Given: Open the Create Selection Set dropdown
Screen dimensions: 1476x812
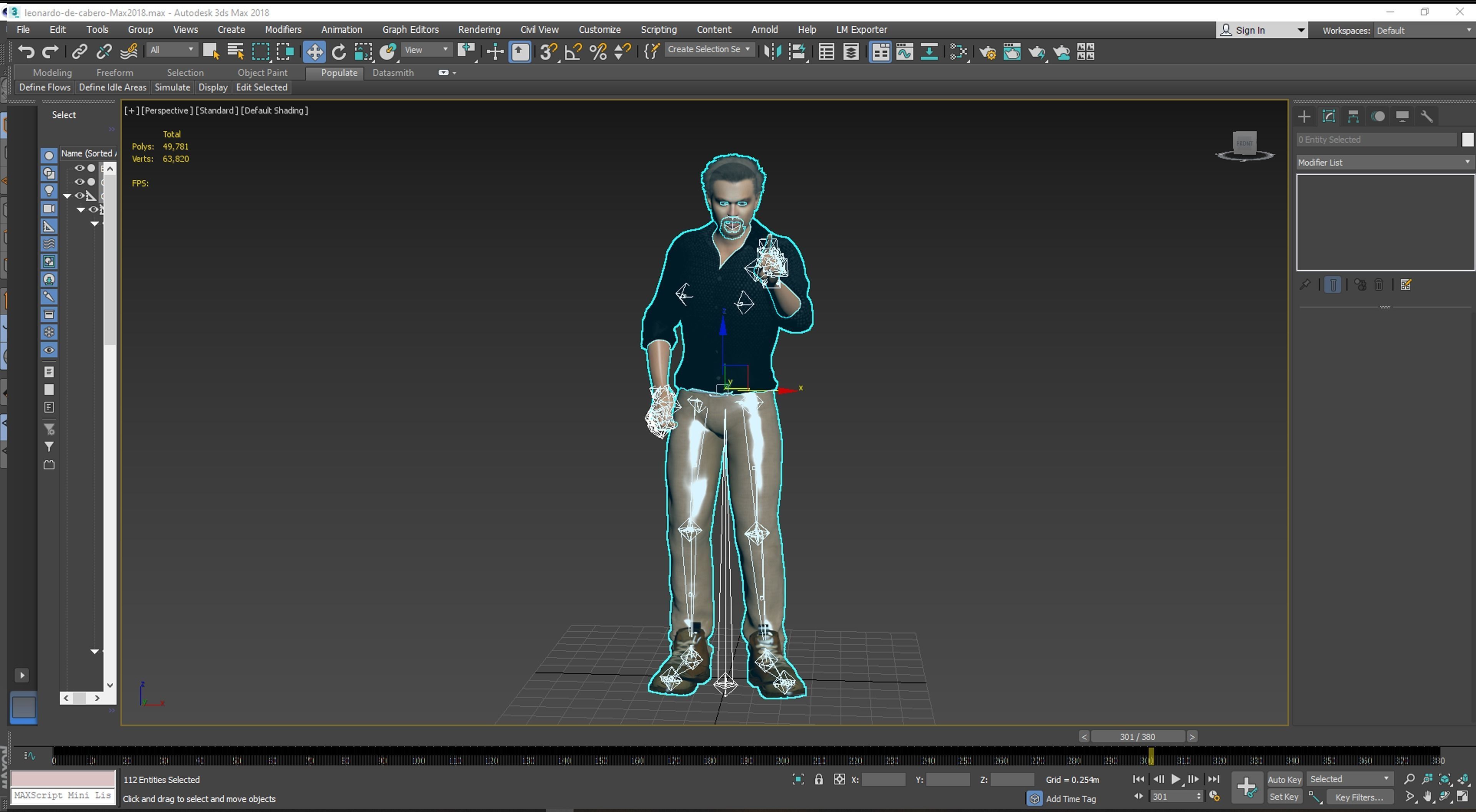Looking at the screenshot, I should (x=709, y=49).
